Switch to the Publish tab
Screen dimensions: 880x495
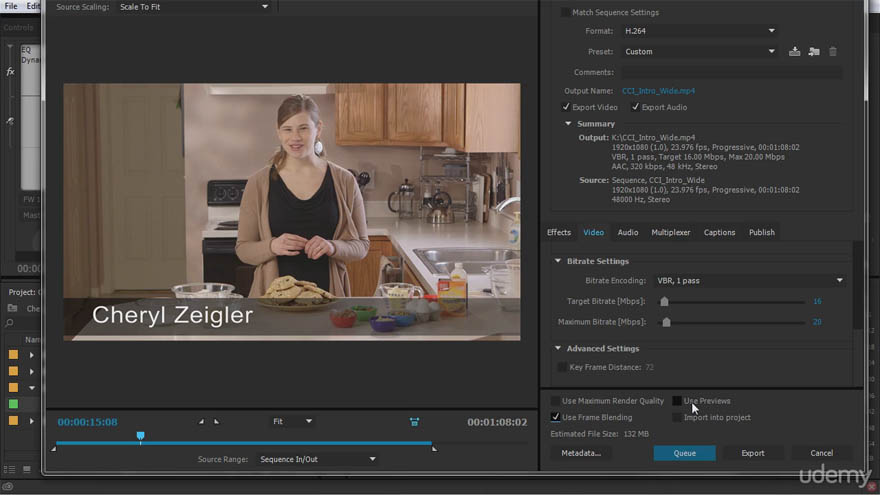(762, 232)
